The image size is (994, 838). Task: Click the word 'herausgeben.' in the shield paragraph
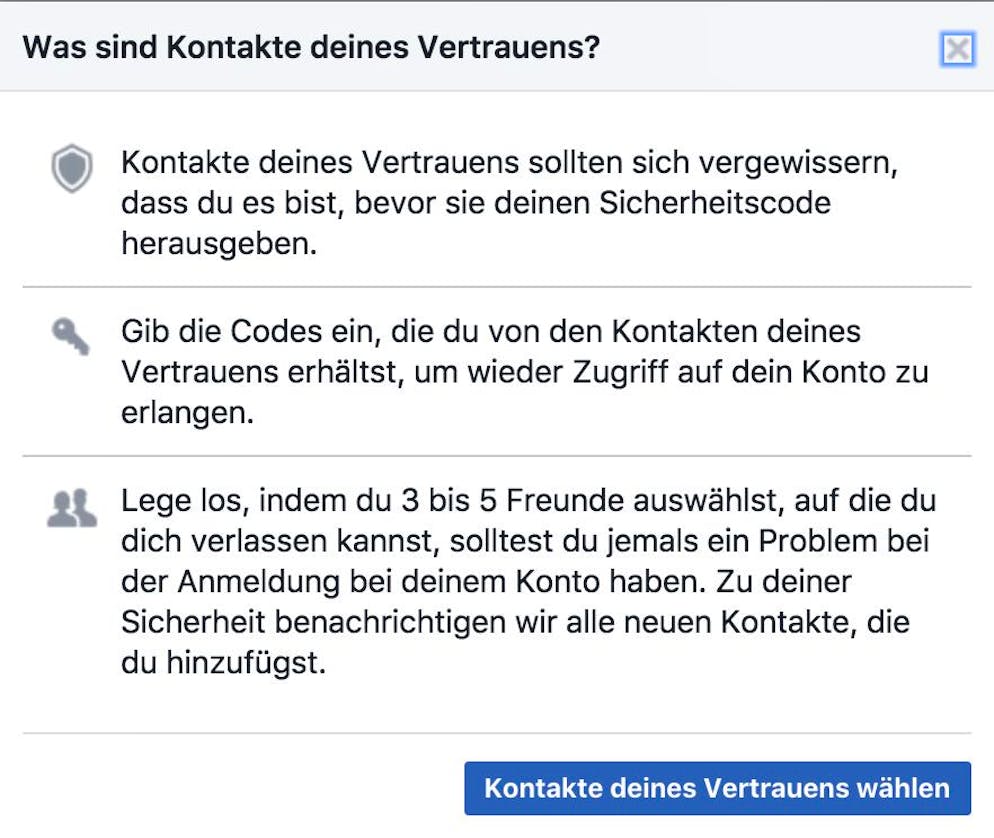pyautogui.click(x=219, y=244)
